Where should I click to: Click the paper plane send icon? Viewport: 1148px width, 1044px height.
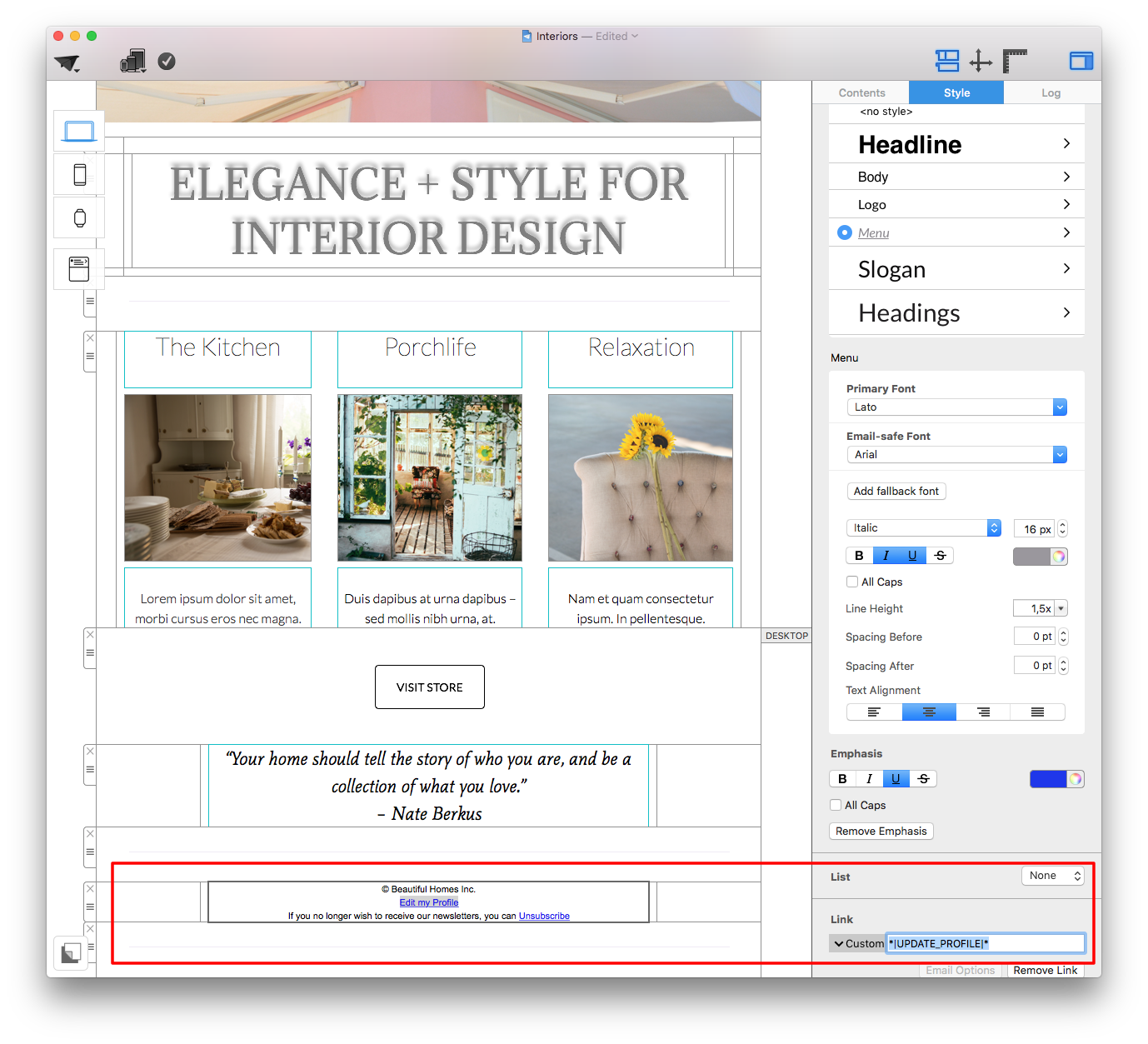coord(67,62)
